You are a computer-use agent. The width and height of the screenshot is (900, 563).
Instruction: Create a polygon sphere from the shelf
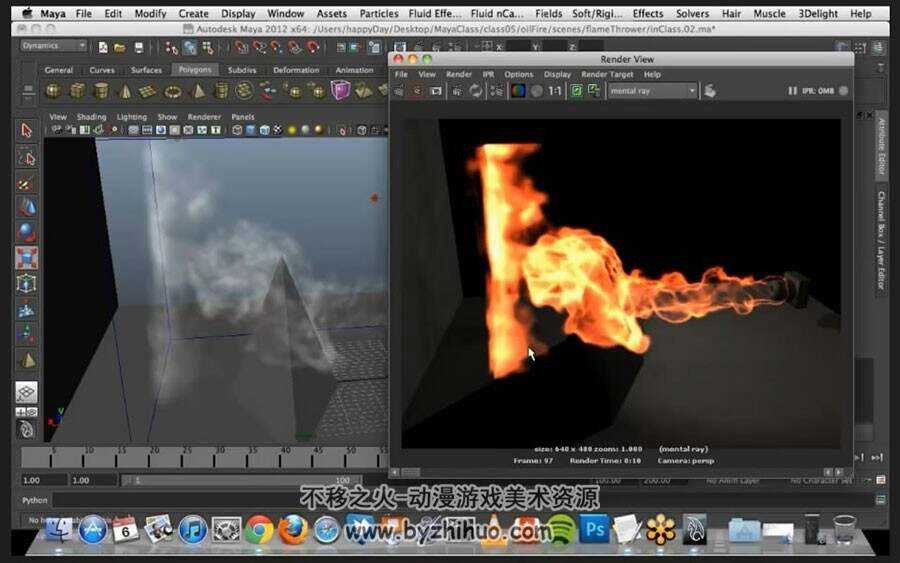pyautogui.click(x=53, y=91)
